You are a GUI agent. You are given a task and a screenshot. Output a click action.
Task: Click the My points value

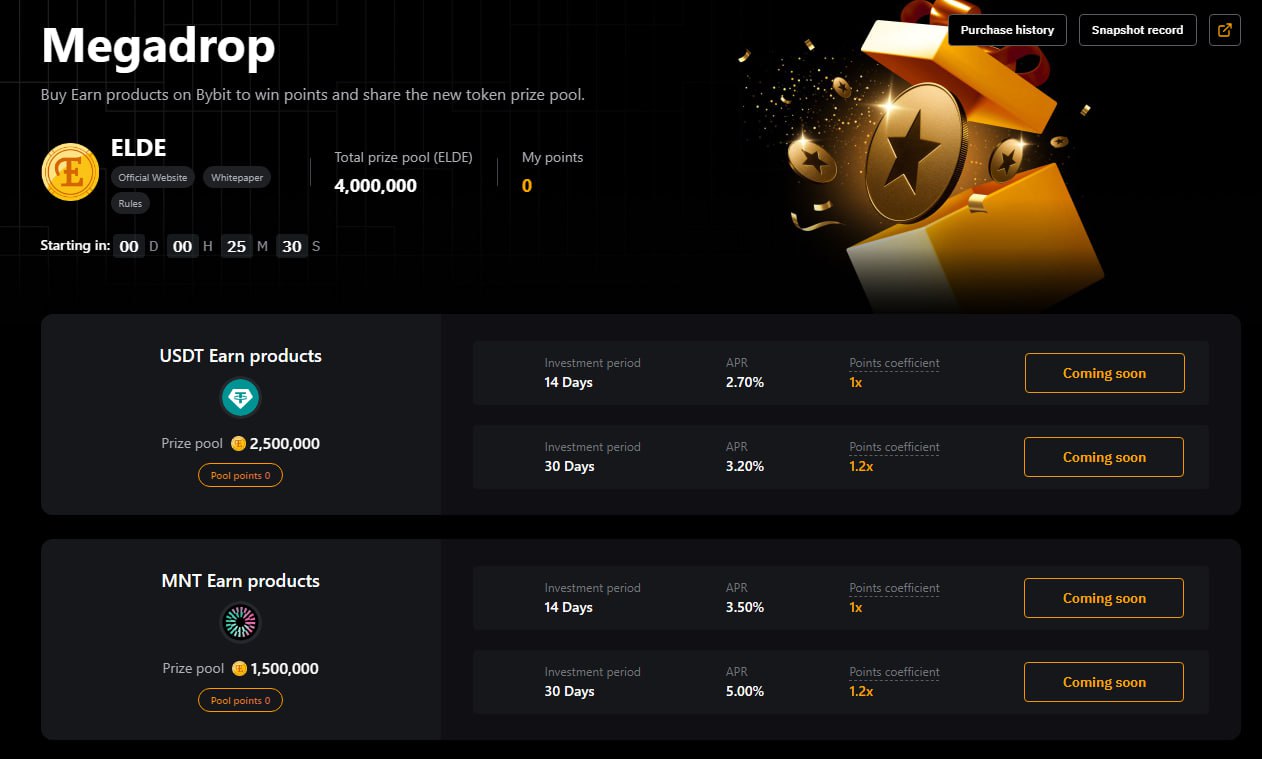[527, 186]
